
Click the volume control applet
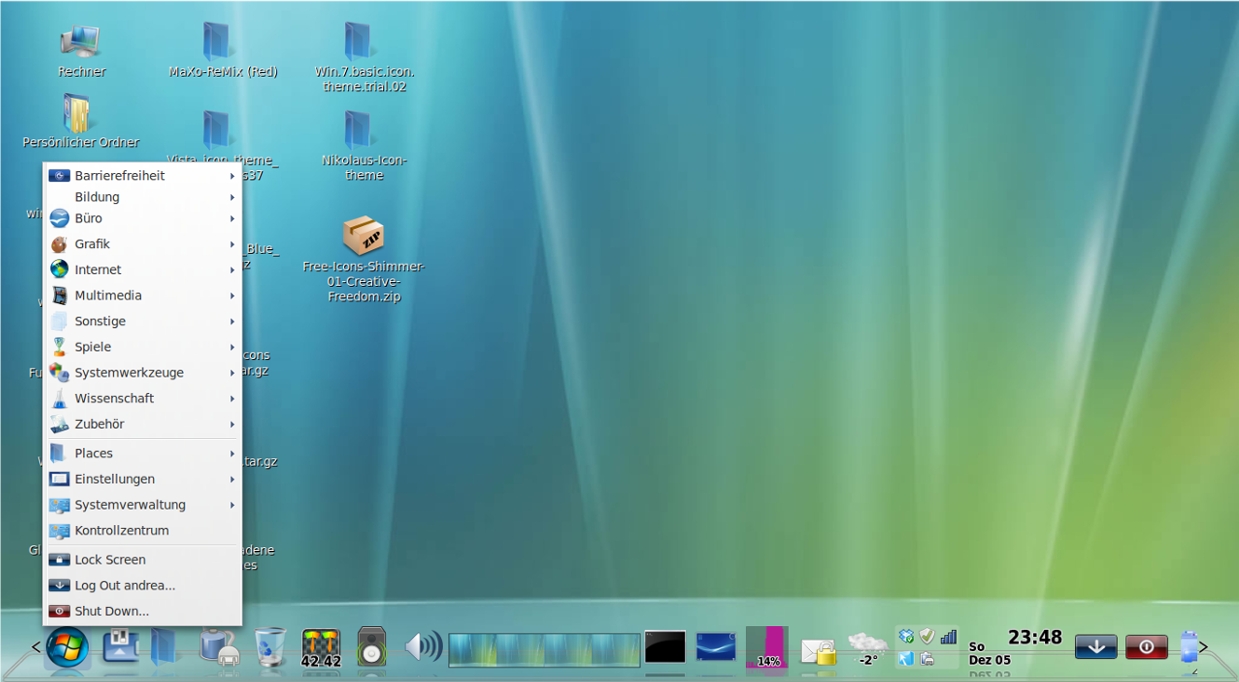pyautogui.click(x=423, y=647)
